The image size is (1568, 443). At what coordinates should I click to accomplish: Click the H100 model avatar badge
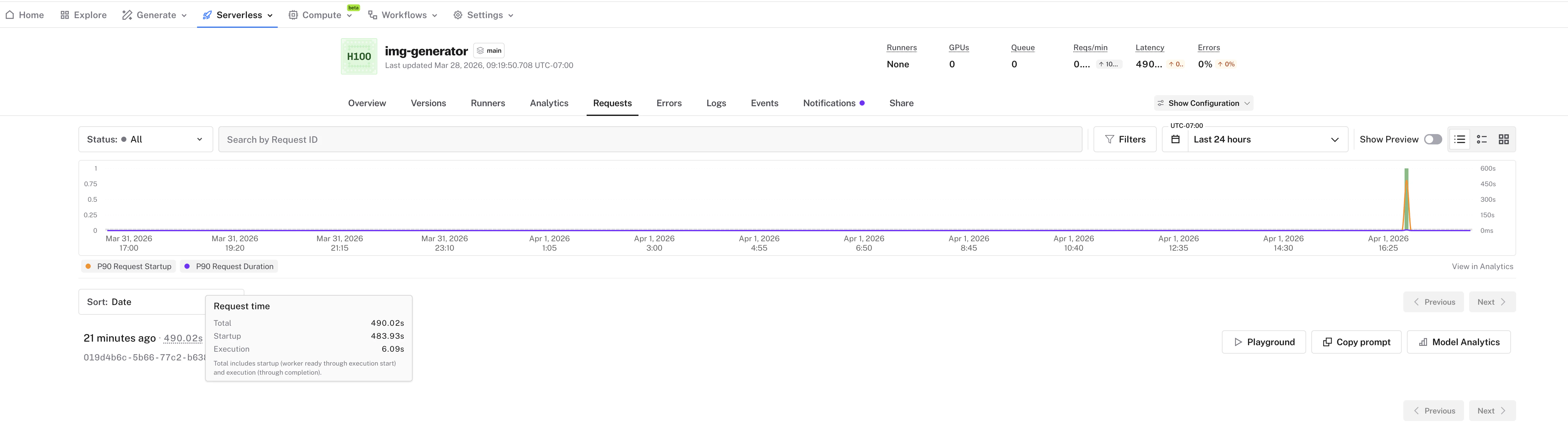click(x=358, y=56)
